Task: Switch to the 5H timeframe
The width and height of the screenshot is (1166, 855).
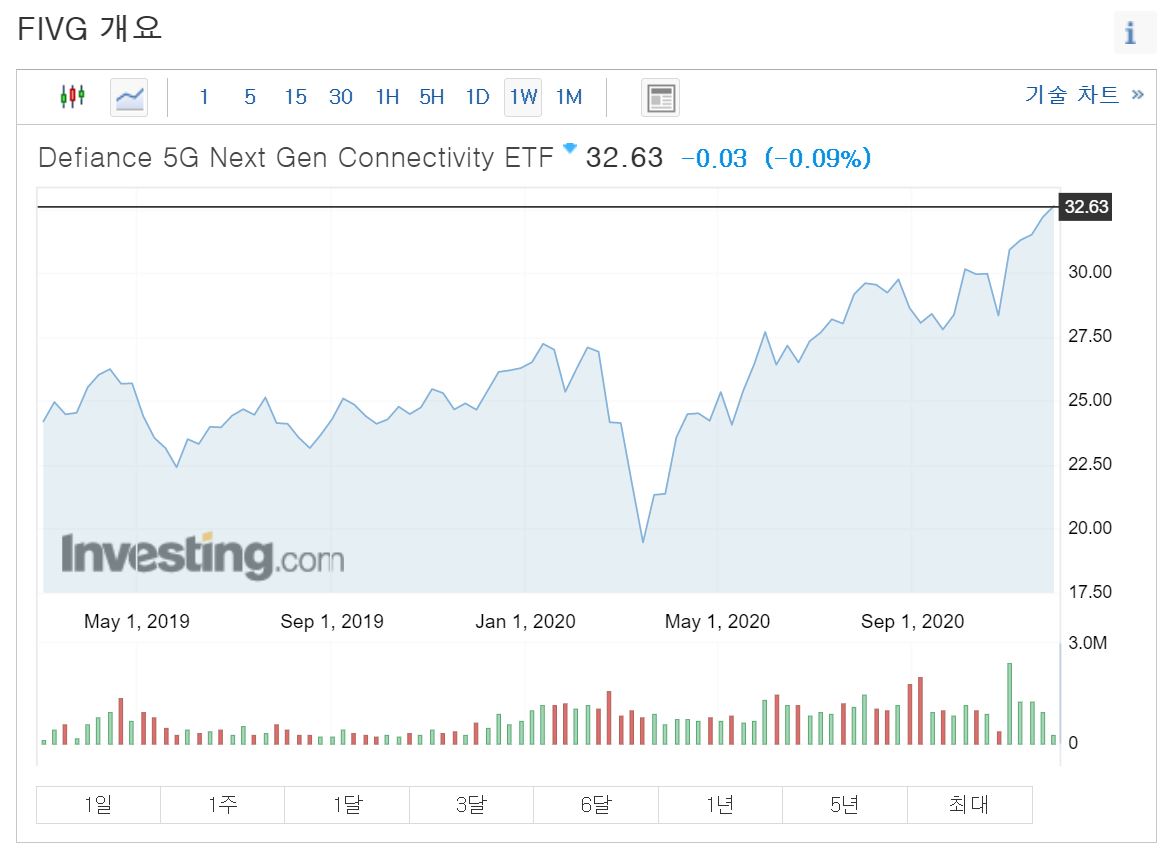Action: click(x=431, y=97)
